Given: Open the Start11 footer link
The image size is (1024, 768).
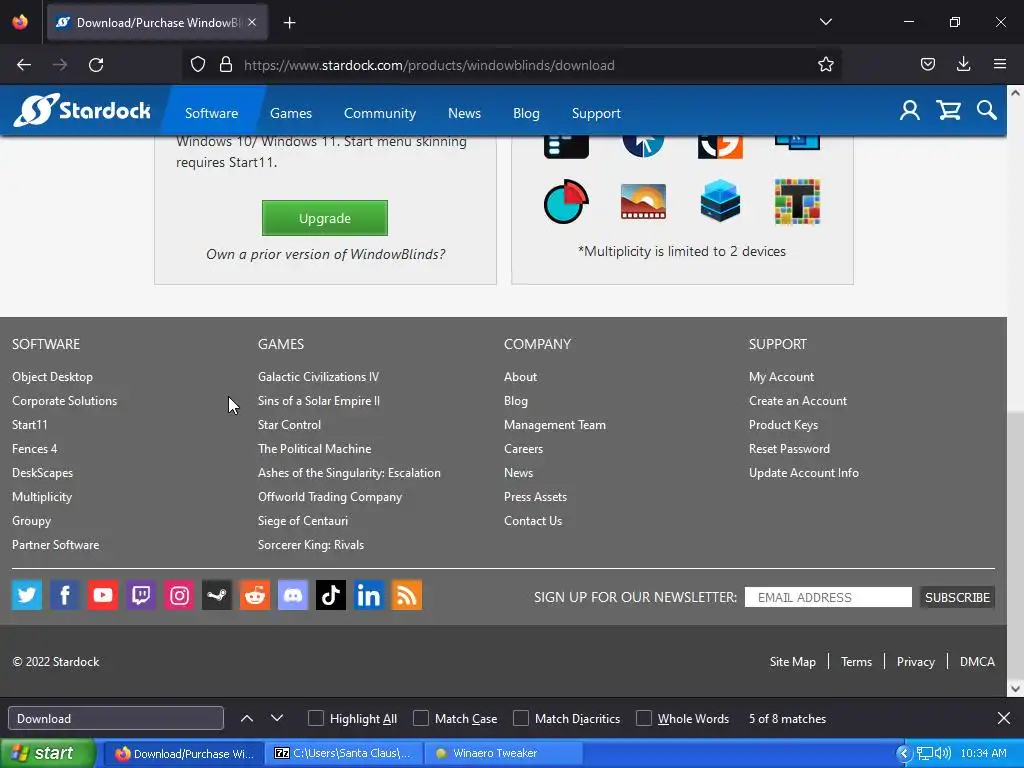Looking at the screenshot, I should click(29, 424).
